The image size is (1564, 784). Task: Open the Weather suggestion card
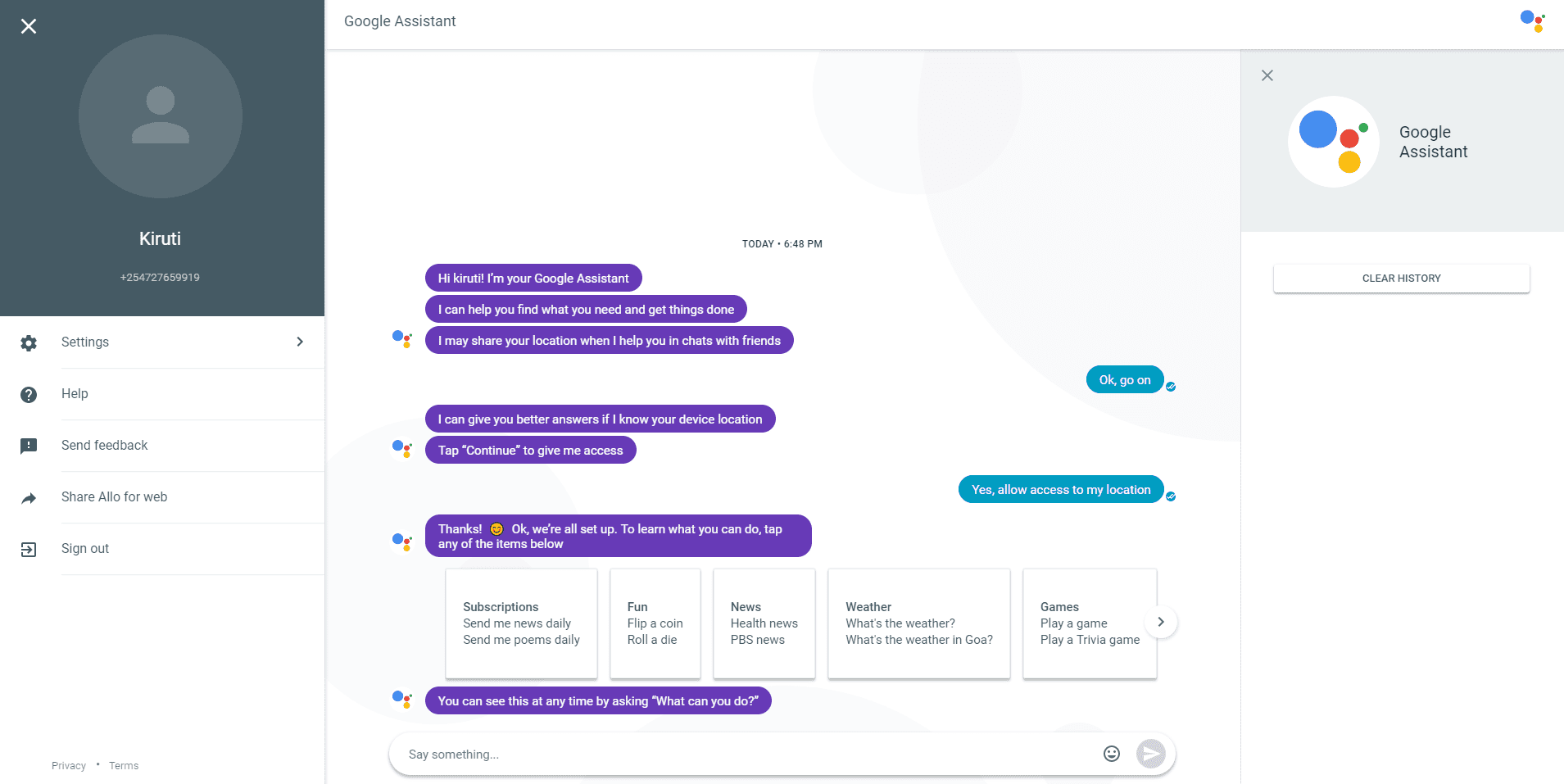click(x=919, y=623)
